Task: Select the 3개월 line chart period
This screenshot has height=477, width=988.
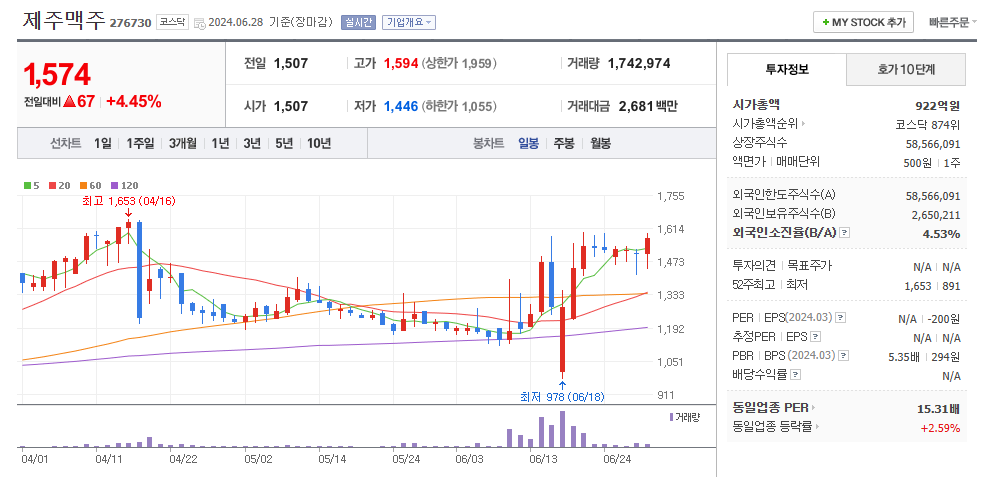Action: (x=183, y=143)
